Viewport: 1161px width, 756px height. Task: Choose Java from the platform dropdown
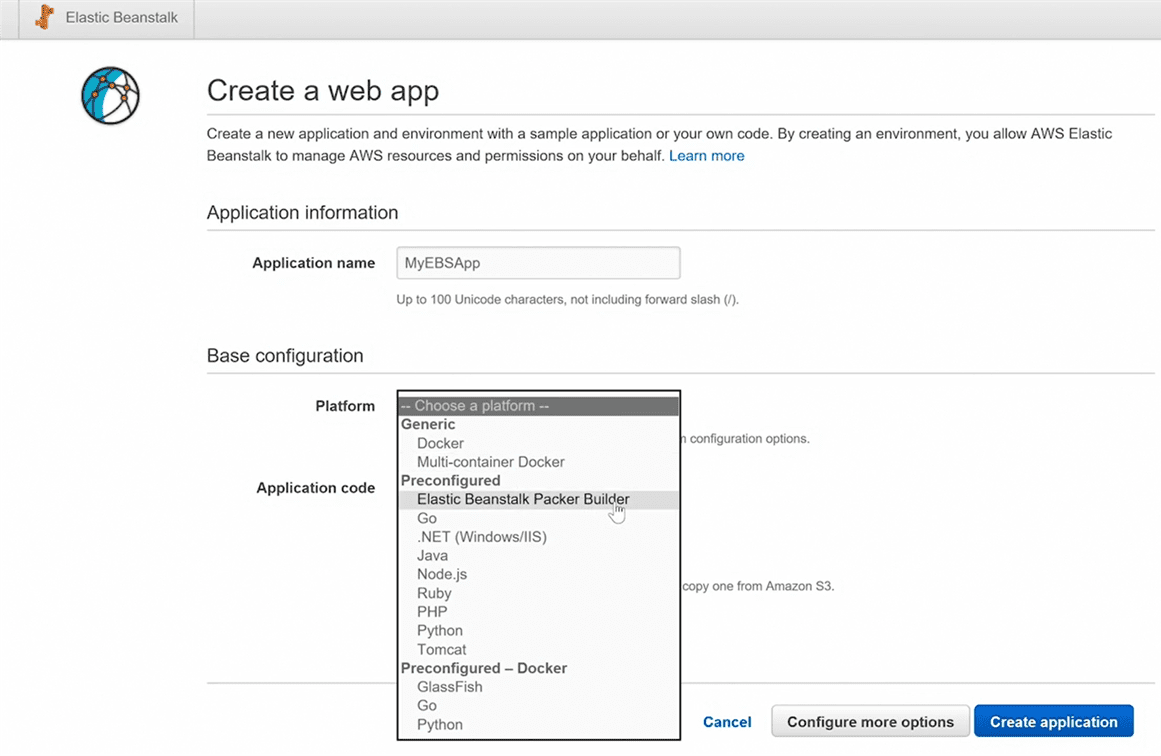[432, 556]
